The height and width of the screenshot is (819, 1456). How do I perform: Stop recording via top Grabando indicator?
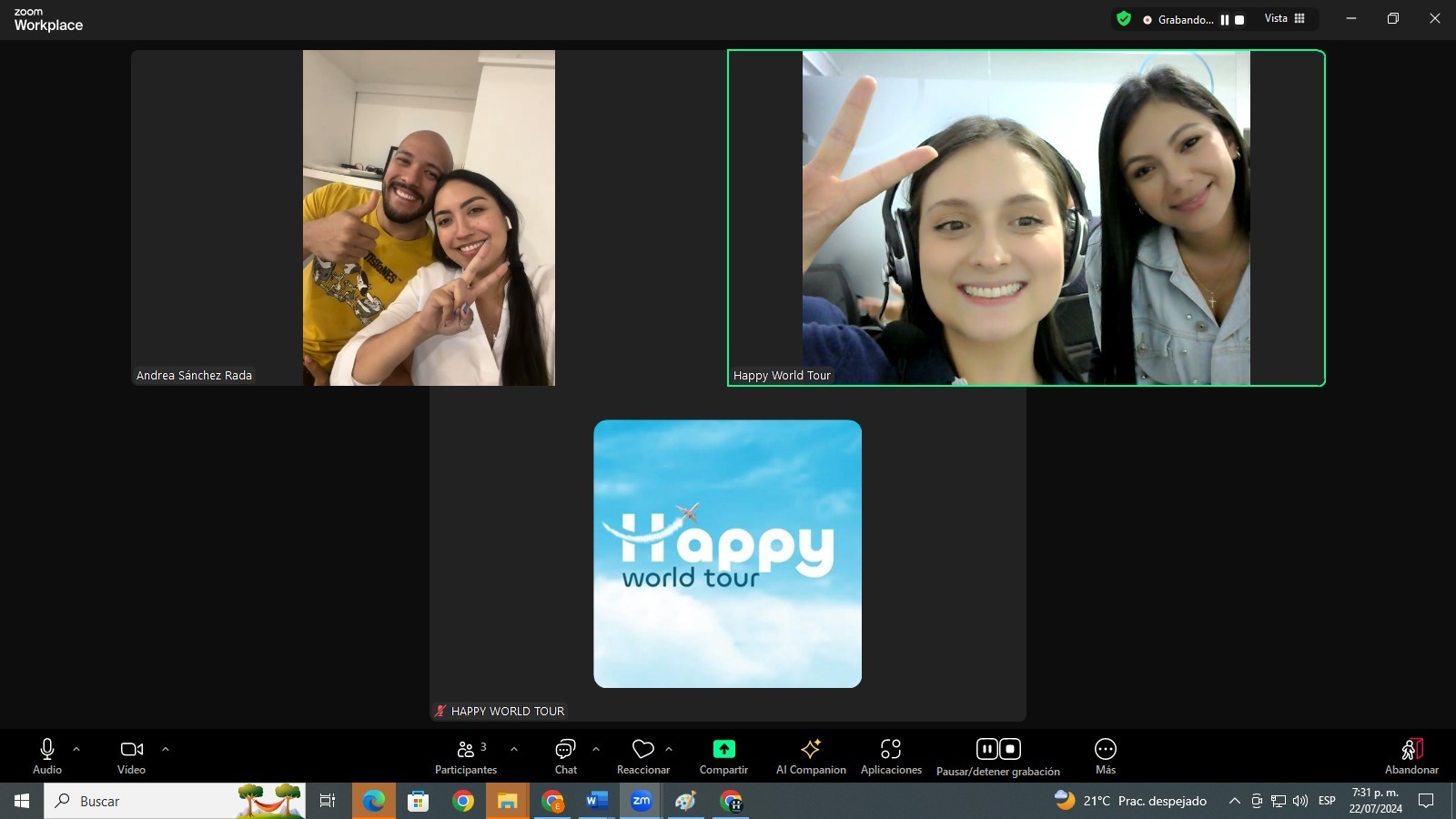tap(1239, 19)
